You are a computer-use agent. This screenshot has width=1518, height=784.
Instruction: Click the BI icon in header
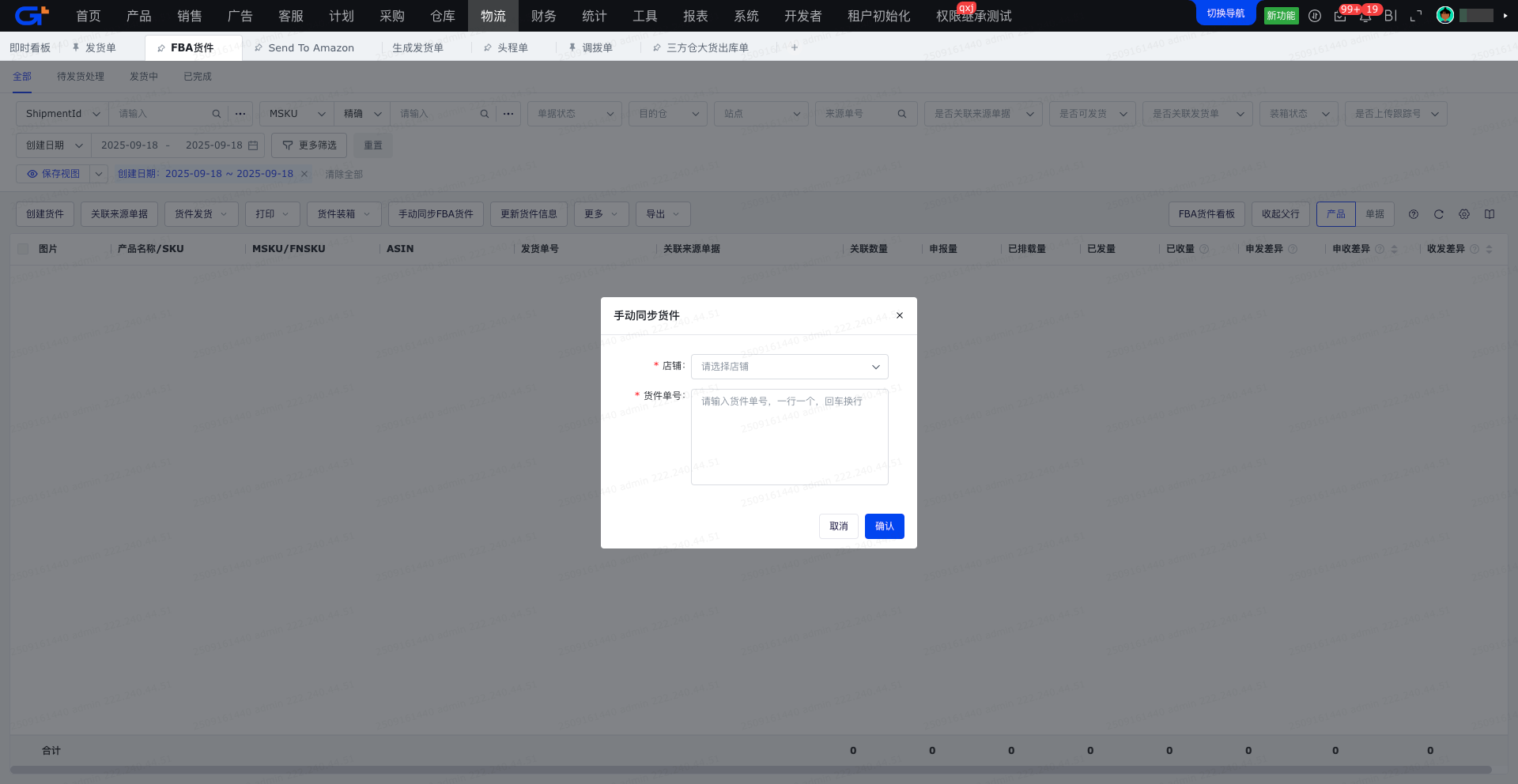(x=1391, y=16)
